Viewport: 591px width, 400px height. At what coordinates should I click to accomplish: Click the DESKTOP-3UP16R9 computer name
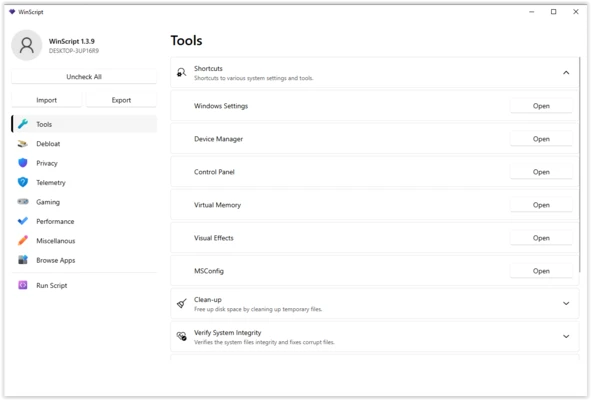(x=74, y=51)
